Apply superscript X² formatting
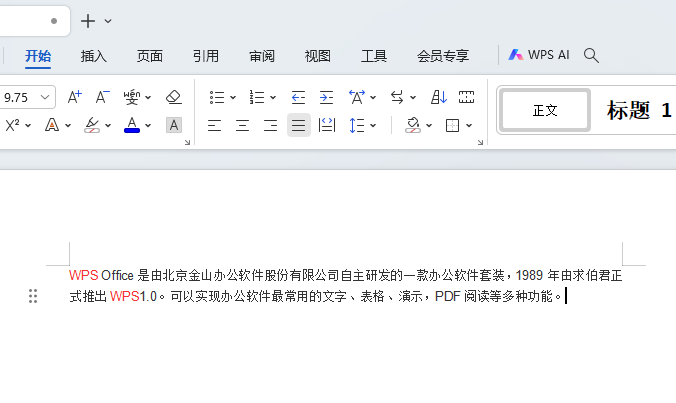This screenshot has height=403, width=676. (13, 125)
